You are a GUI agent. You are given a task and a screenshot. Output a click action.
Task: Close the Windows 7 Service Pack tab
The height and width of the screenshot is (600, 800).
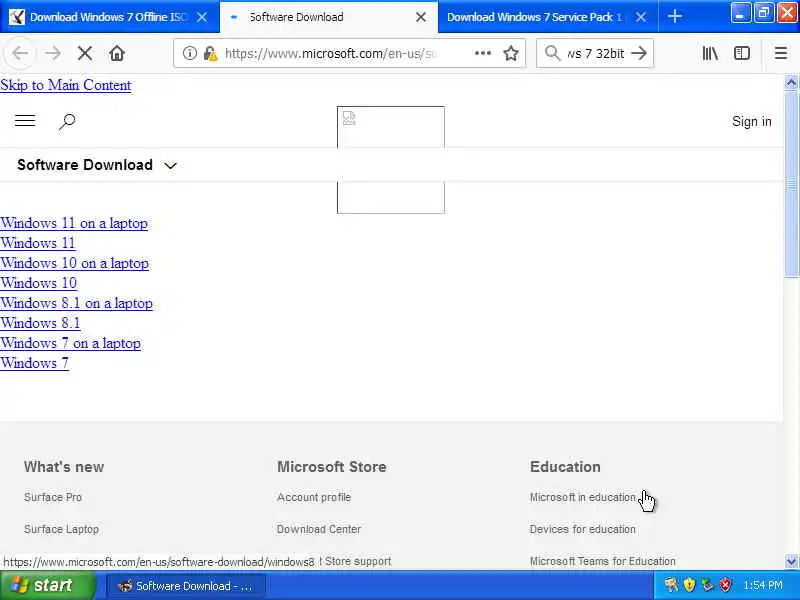(x=641, y=17)
